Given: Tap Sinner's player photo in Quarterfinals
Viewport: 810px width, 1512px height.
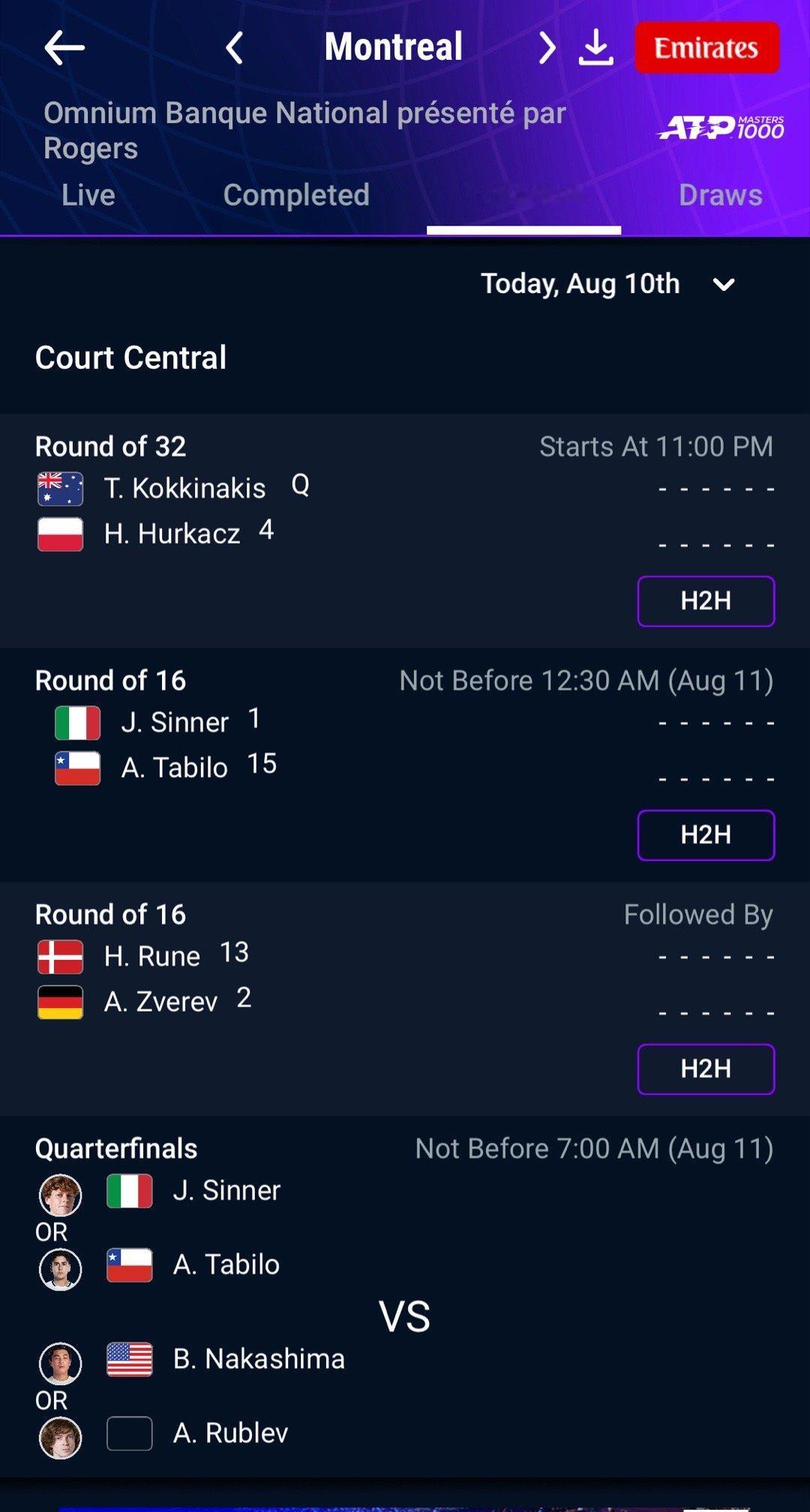Looking at the screenshot, I should coord(60,1195).
